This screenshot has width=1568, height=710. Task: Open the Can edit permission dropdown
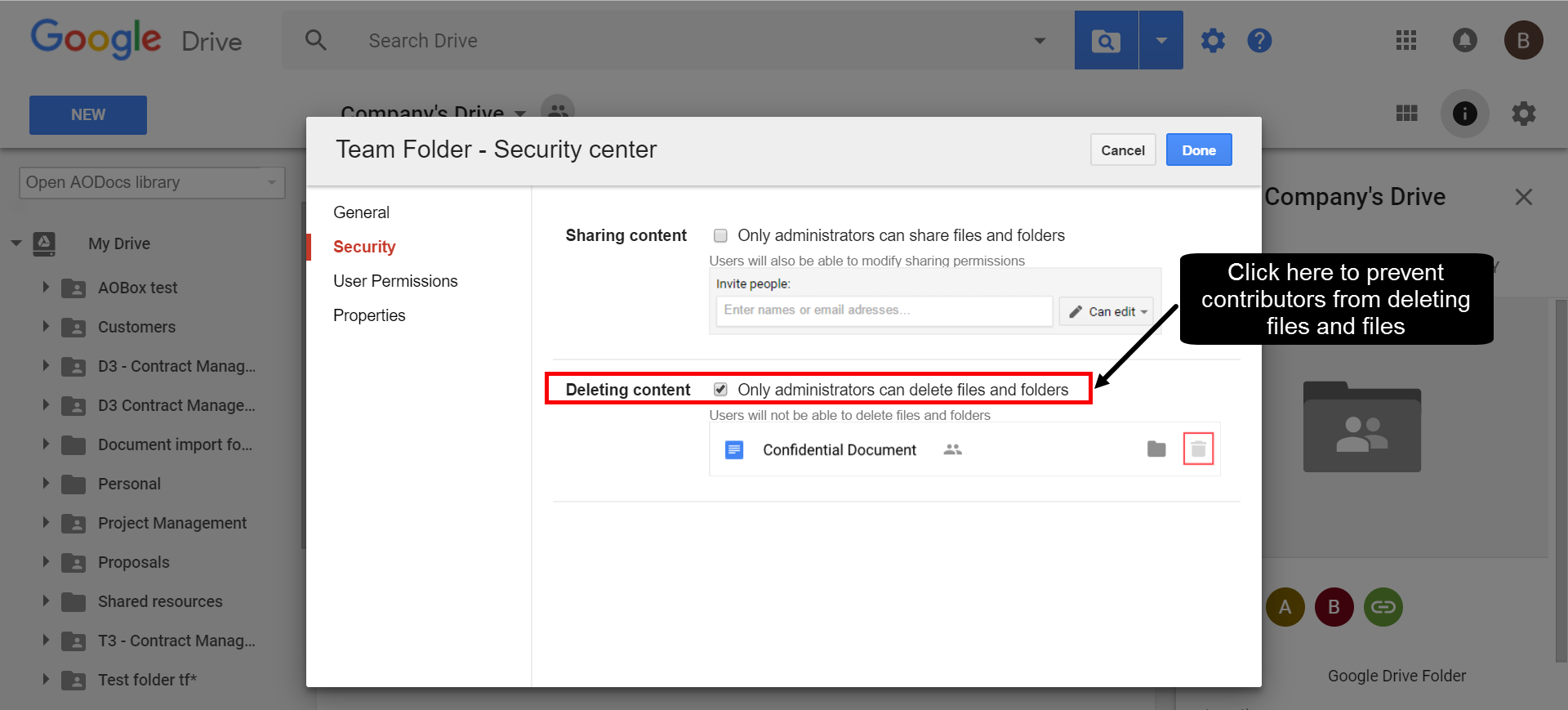click(x=1107, y=311)
